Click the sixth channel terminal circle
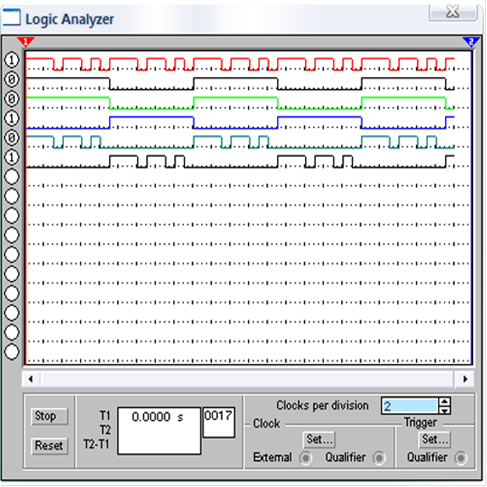Viewport: 487px width, 487px height. point(12,157)
